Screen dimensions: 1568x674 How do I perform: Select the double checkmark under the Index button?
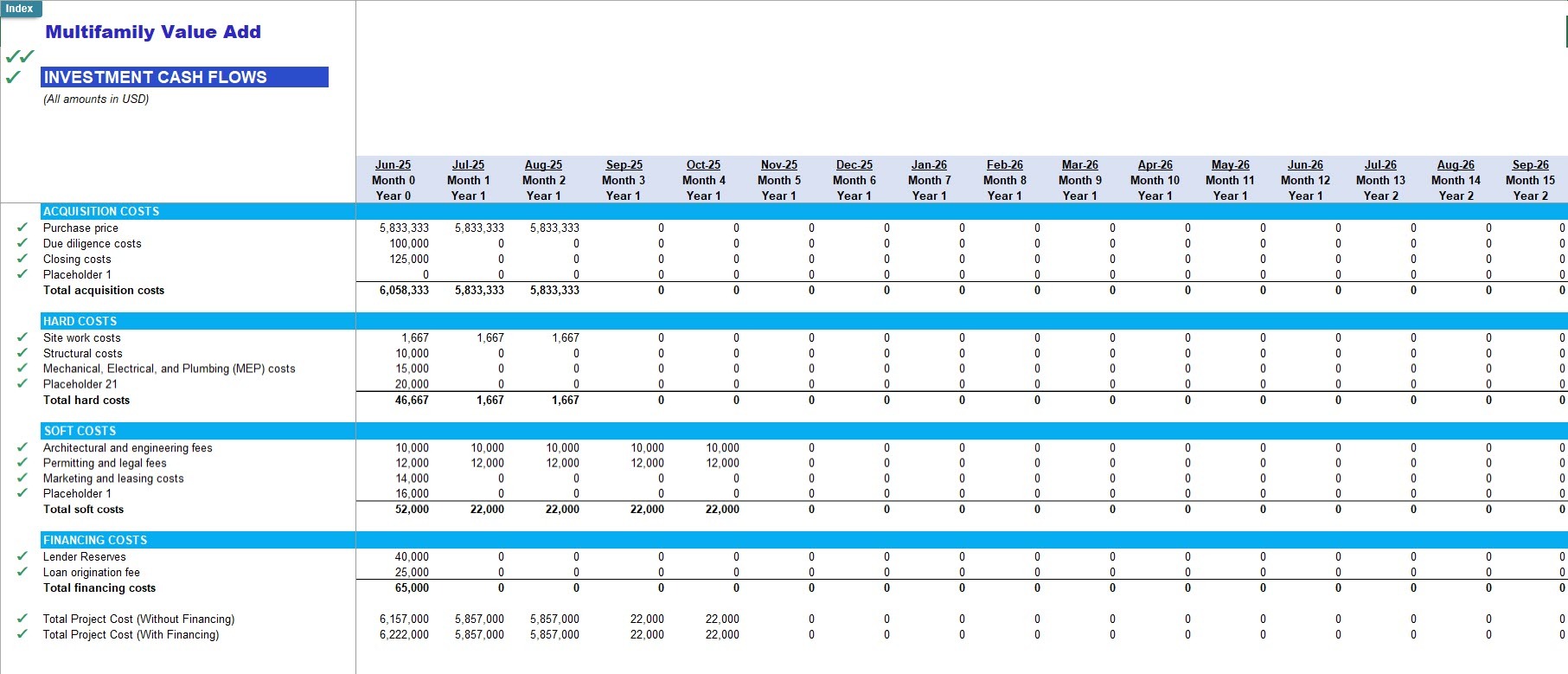[x=20, y=57]
